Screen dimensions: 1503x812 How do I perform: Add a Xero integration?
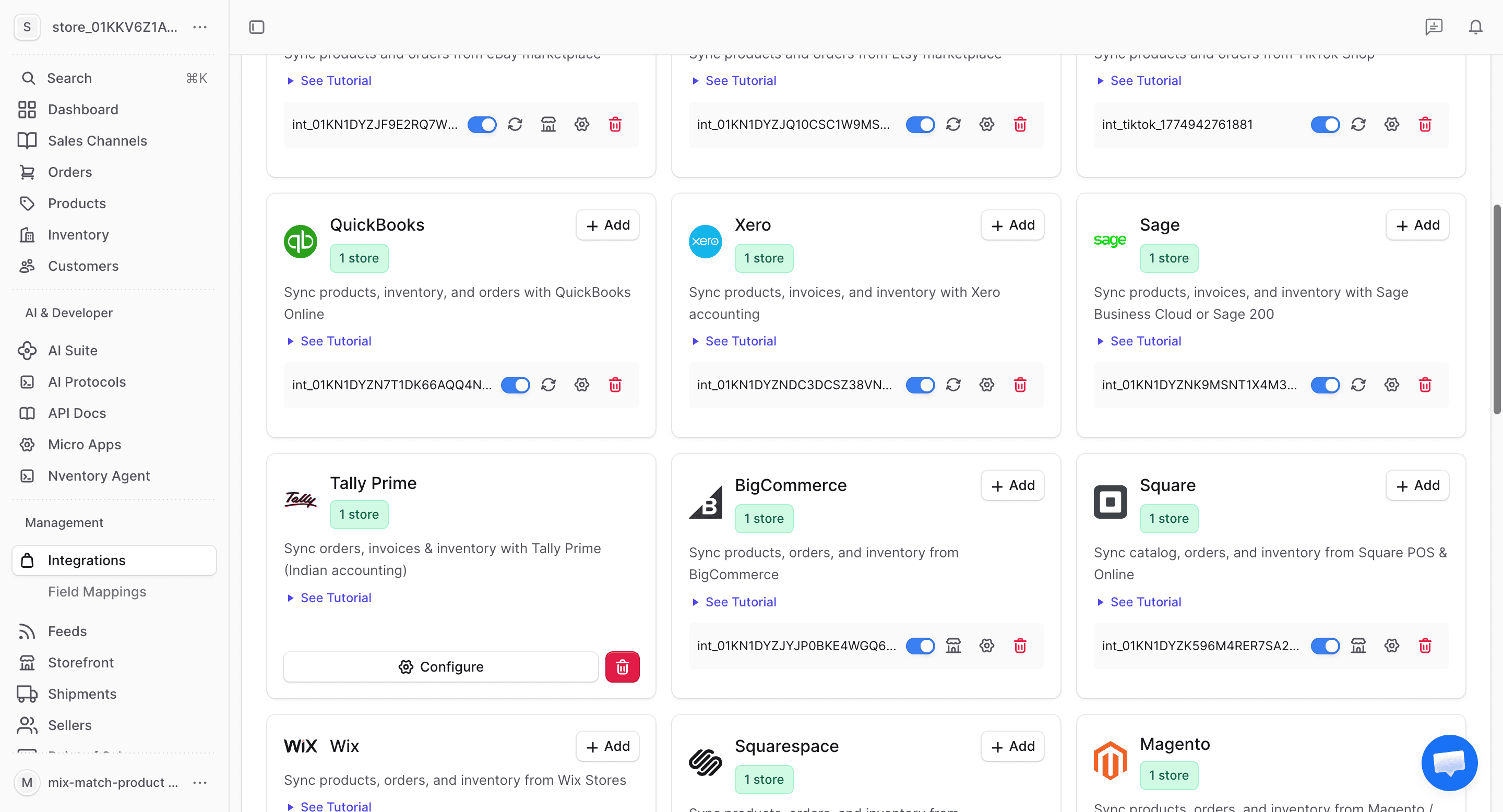(x=1012, y=225)
